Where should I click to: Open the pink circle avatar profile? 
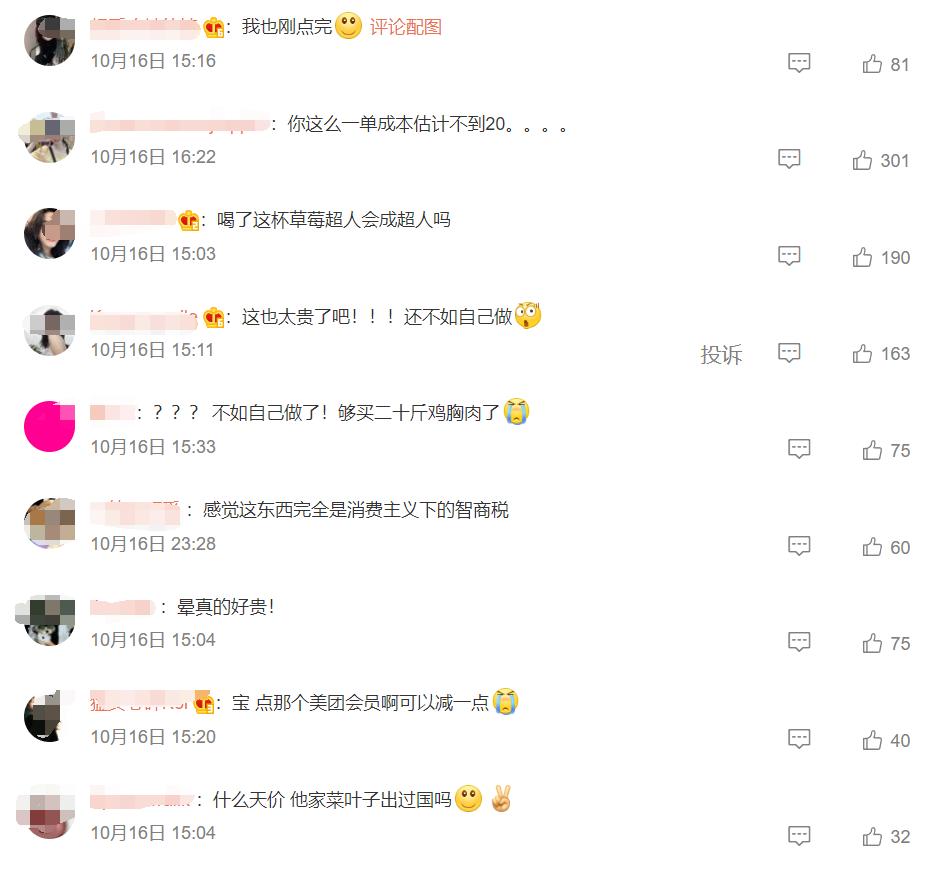49,426
